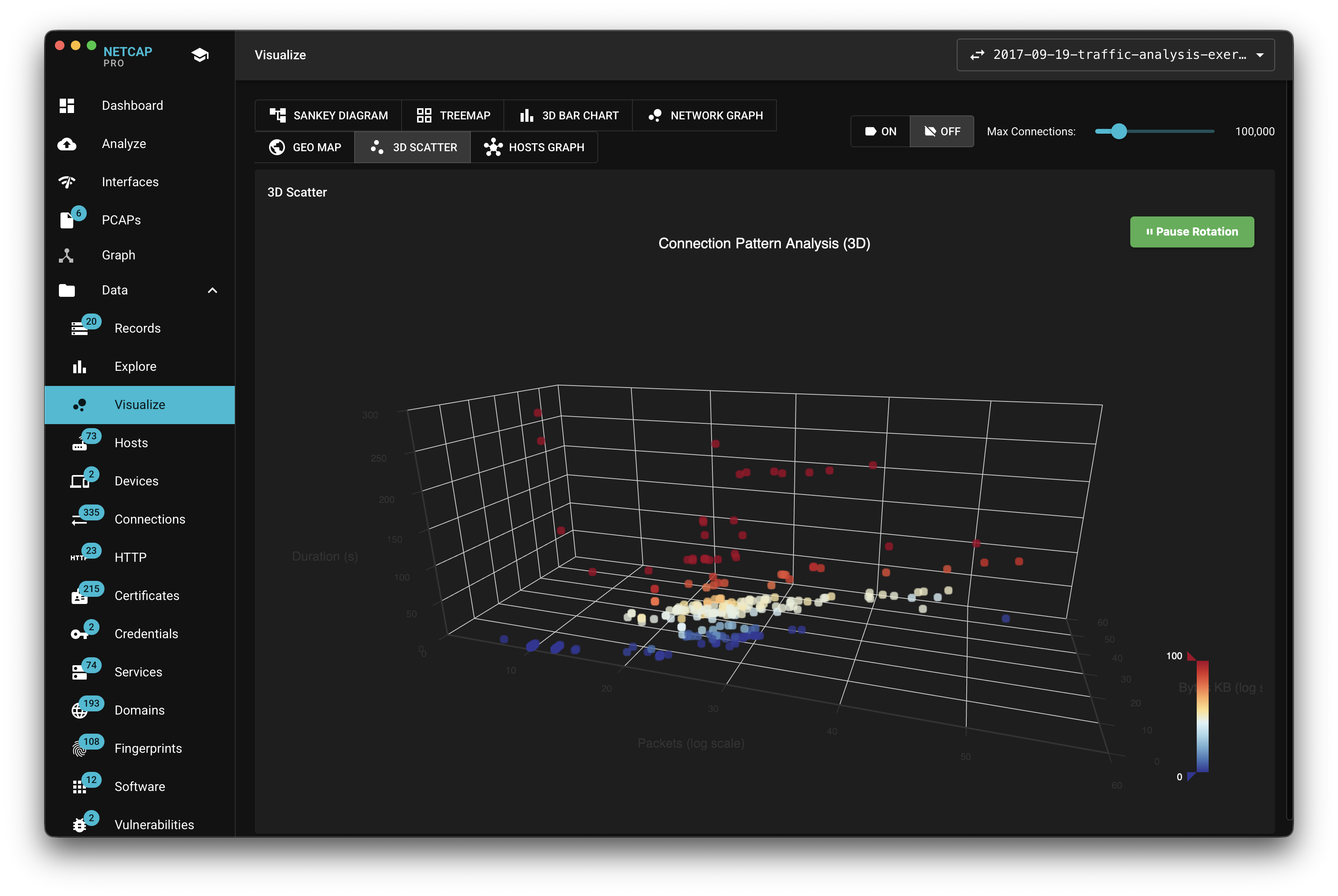1338x896 pixels.
Task: Switch to the Network Graph tab
Action: [x=705, y=115]
